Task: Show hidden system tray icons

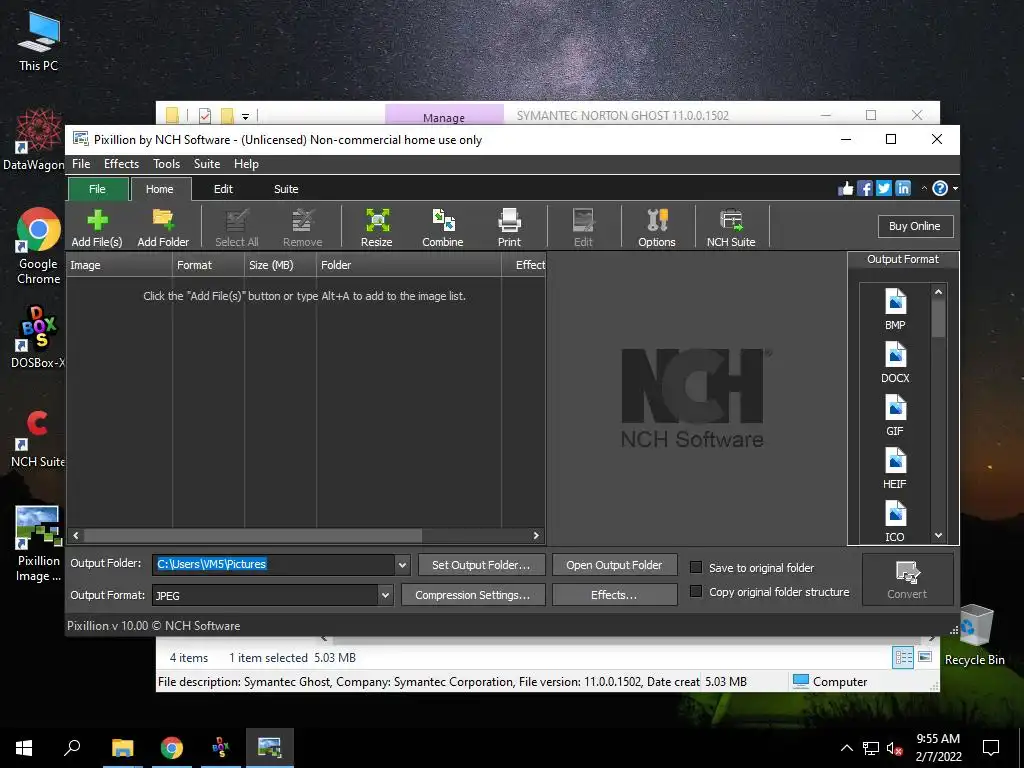Action: [846, 748]
